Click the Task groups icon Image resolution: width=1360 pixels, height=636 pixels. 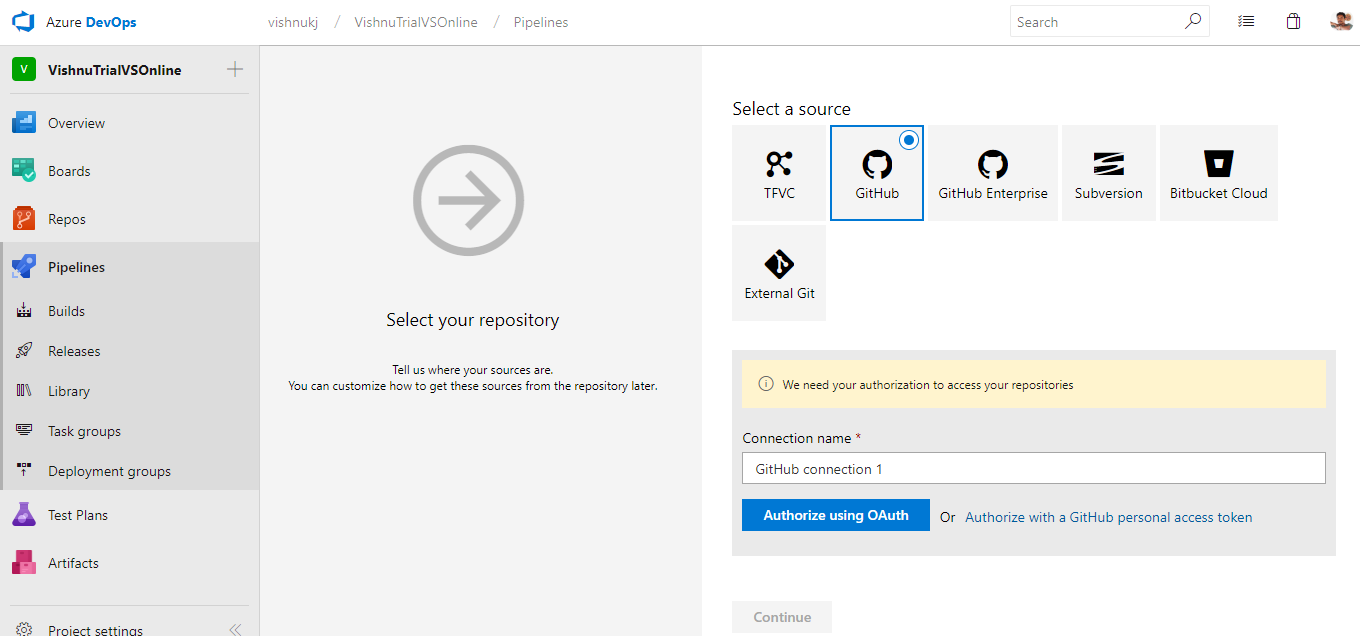pos(25,431)
